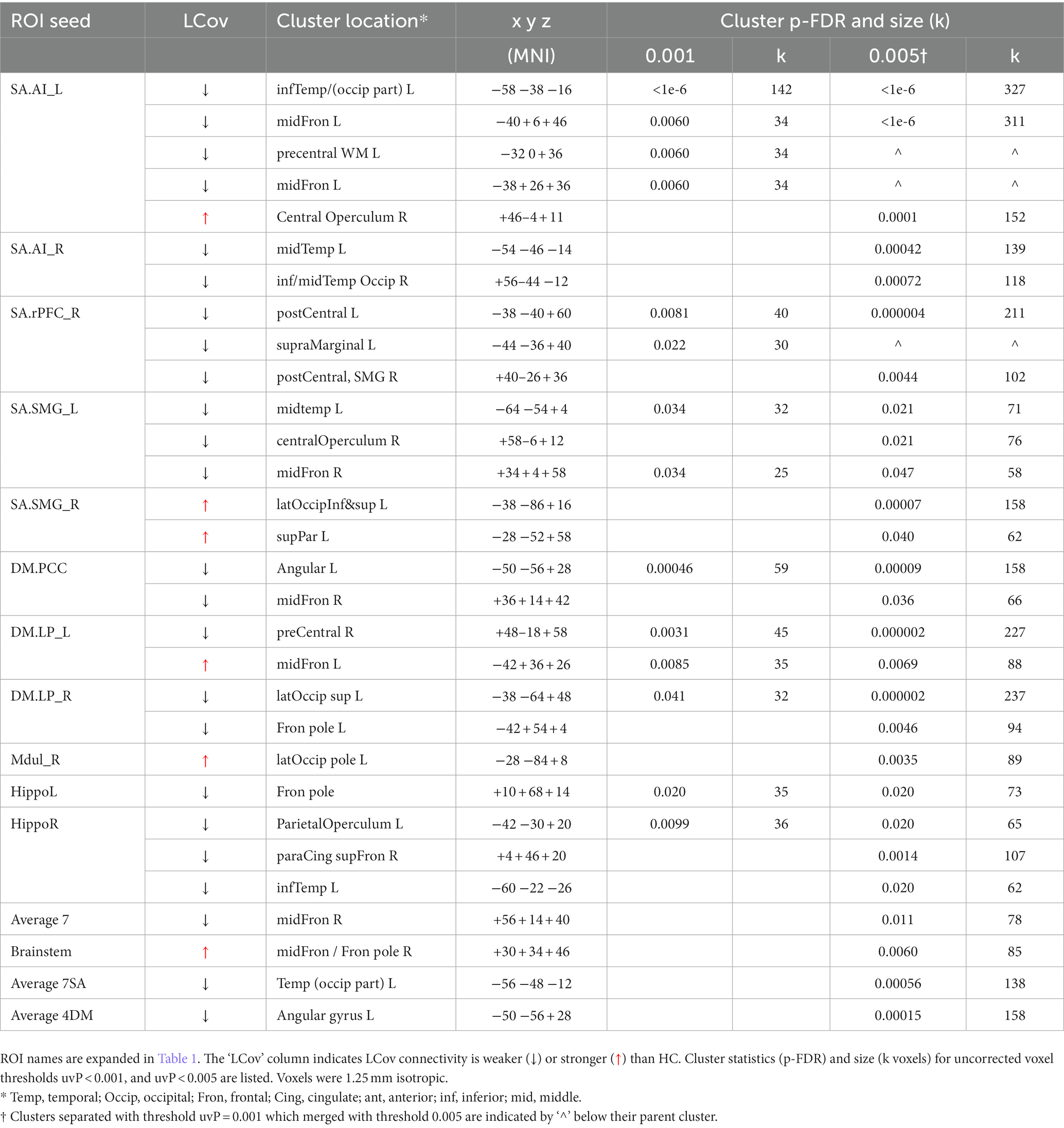This screenshot has height=1128, width=1064.
Task: Click coordinates +10+68+14
Action: coord(531,792)
